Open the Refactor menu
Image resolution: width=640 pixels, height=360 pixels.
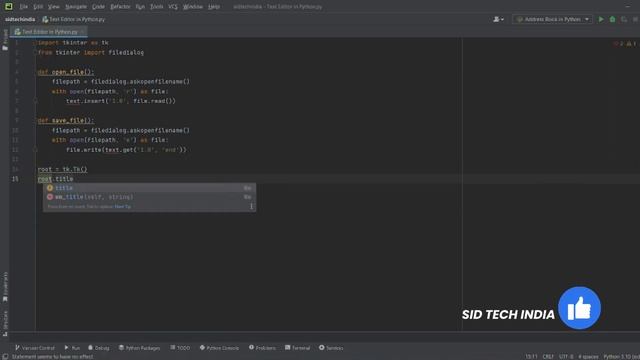pos(120,7)
